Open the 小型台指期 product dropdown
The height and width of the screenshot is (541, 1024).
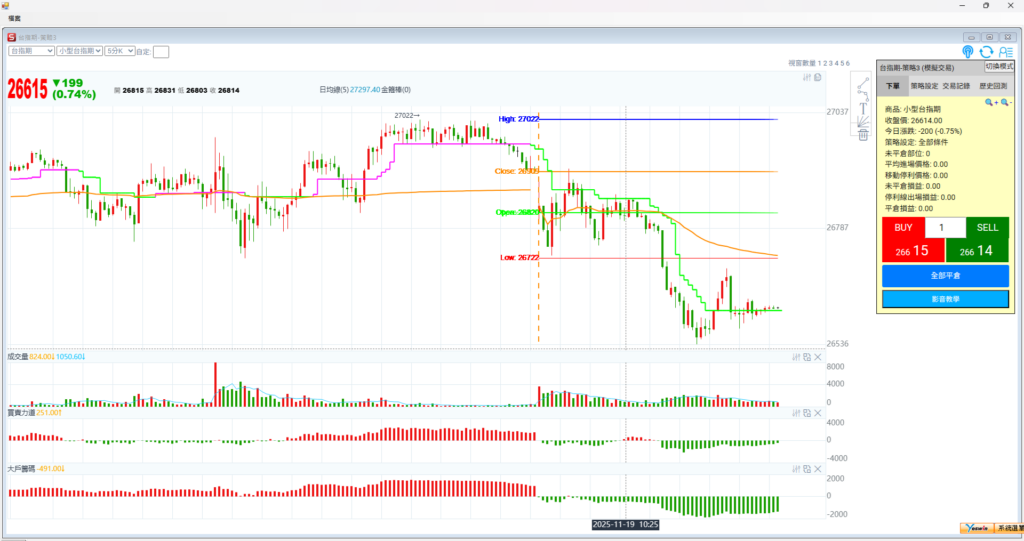[79, 50]
